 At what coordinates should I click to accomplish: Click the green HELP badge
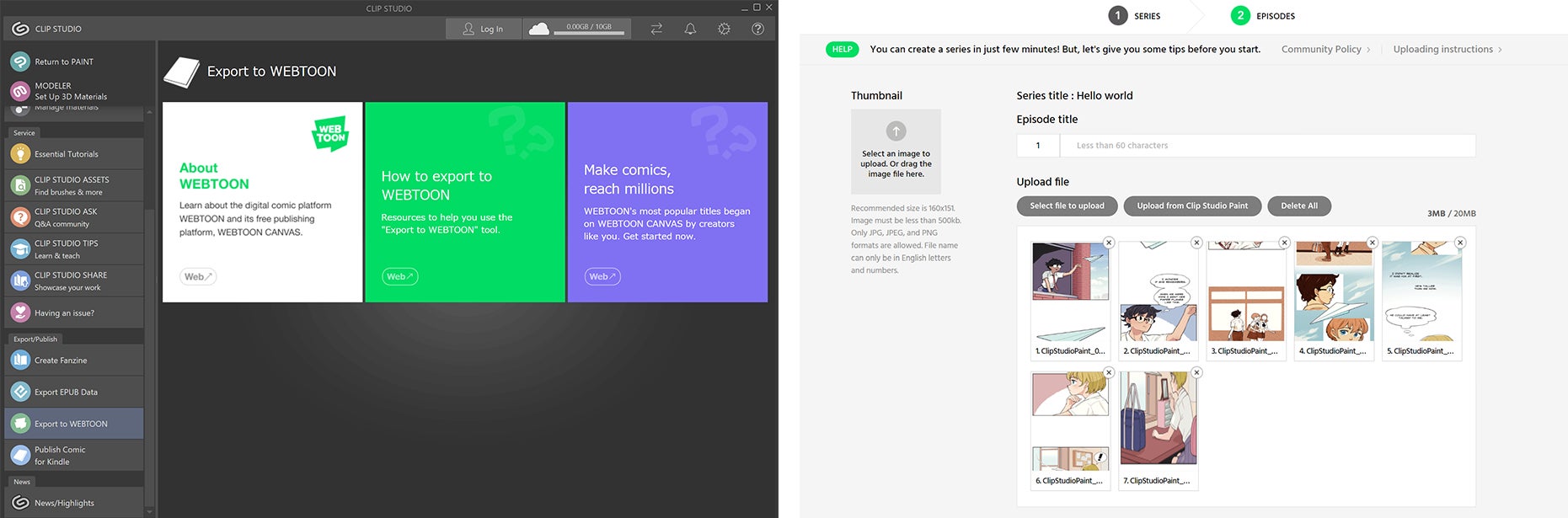click(843, 49)
